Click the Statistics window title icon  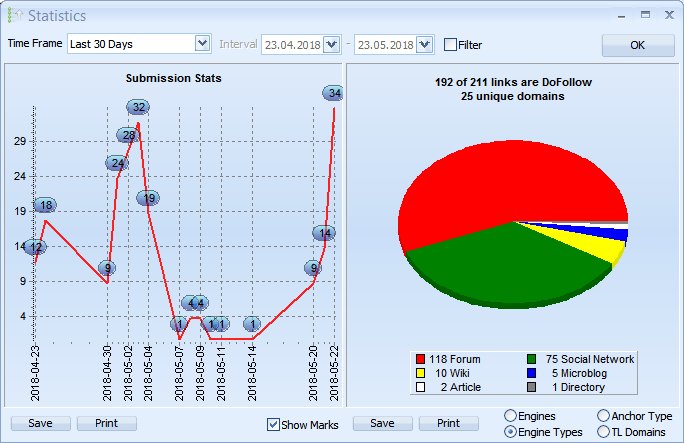point(14,16)
